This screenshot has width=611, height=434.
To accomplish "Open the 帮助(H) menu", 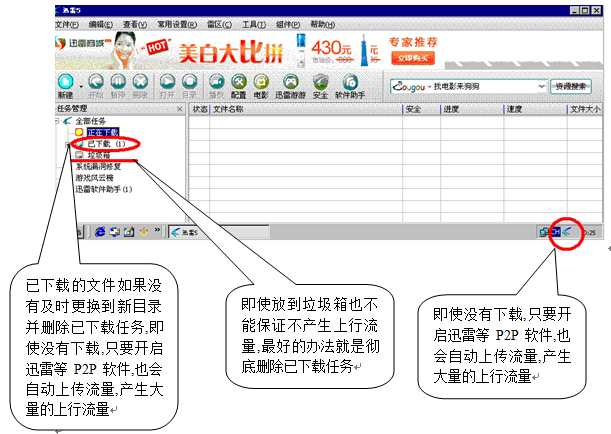I will click(x=323, y=25).
